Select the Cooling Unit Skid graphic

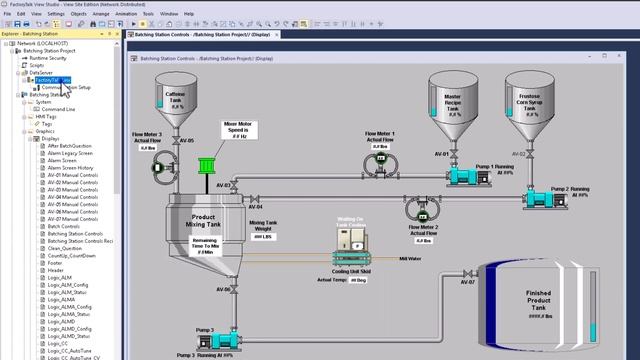(351, 247)
